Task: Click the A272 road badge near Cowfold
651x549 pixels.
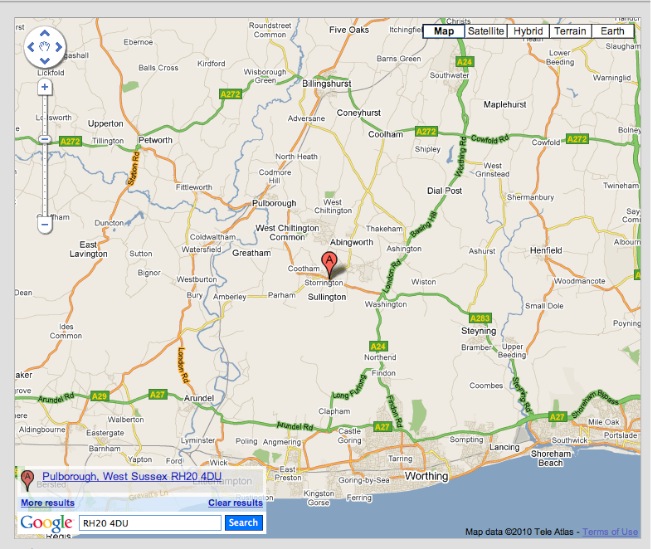Action: [x=578, y=139]
